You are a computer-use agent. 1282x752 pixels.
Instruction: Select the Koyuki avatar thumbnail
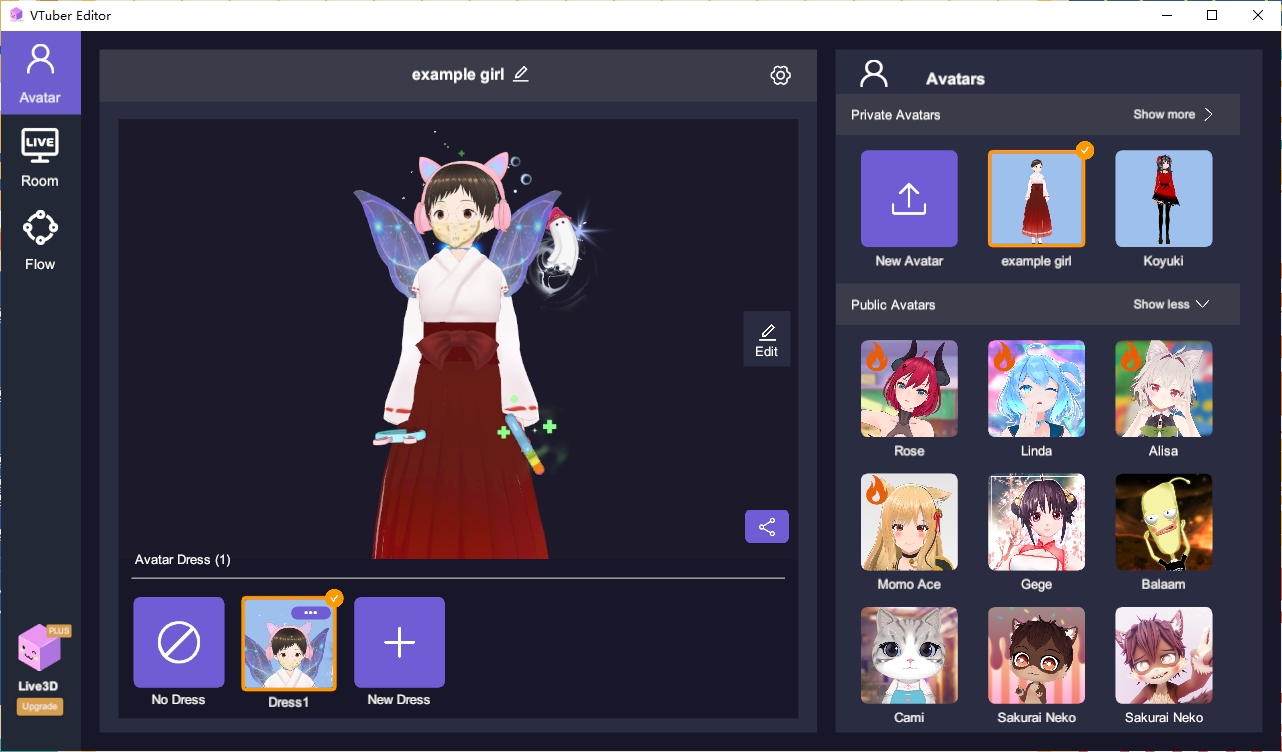(x=1163, y=198)
